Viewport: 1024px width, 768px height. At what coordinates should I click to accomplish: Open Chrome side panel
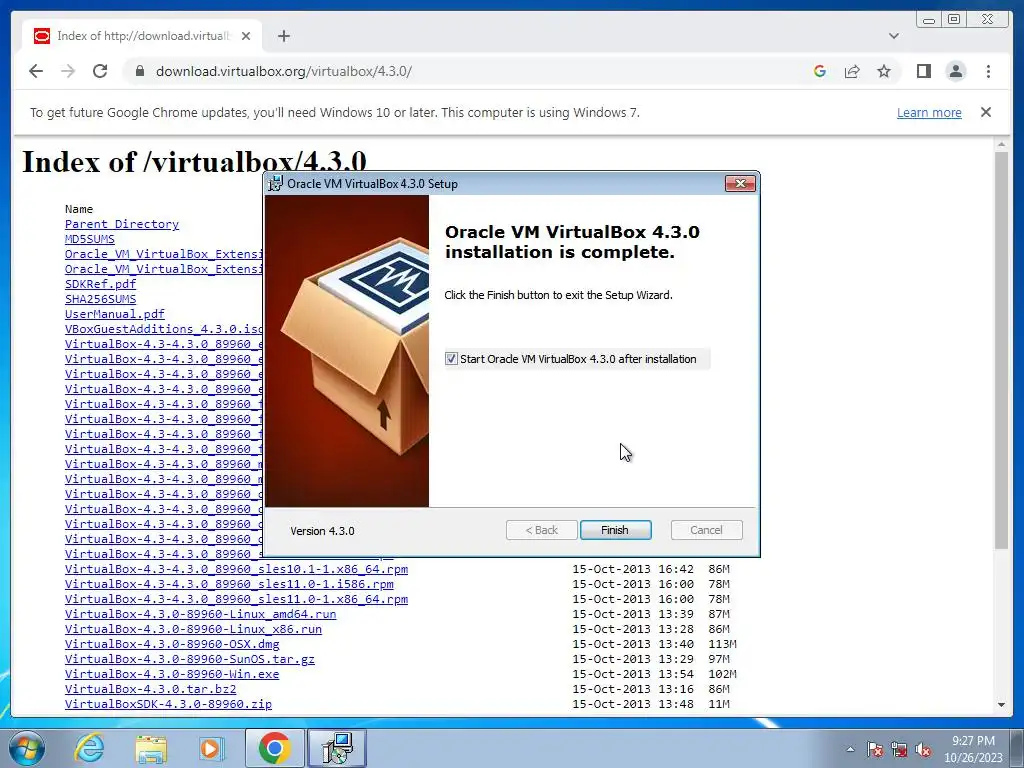tap(923, 71)
